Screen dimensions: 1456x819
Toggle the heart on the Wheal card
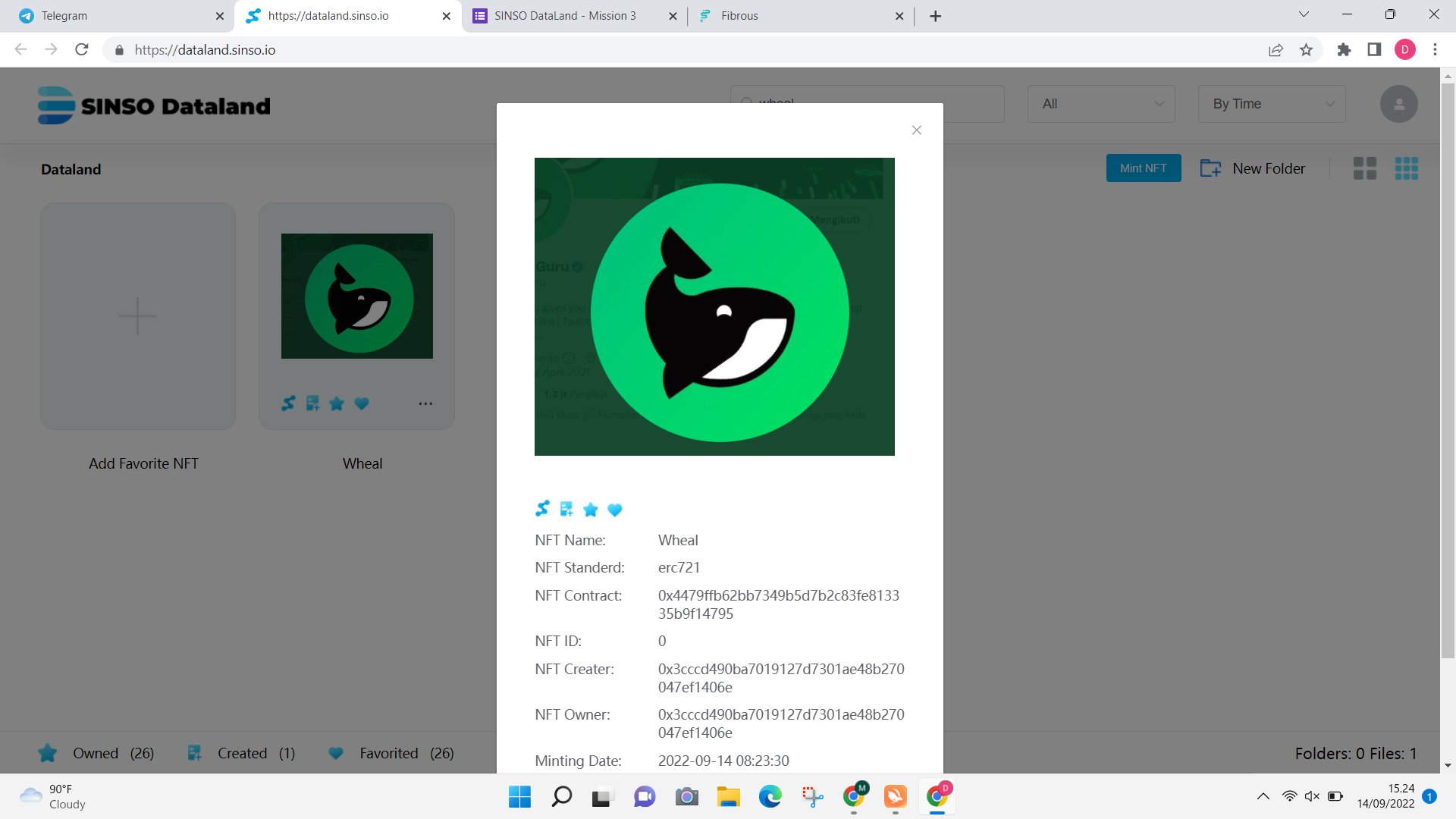click(x=362, y=403)
